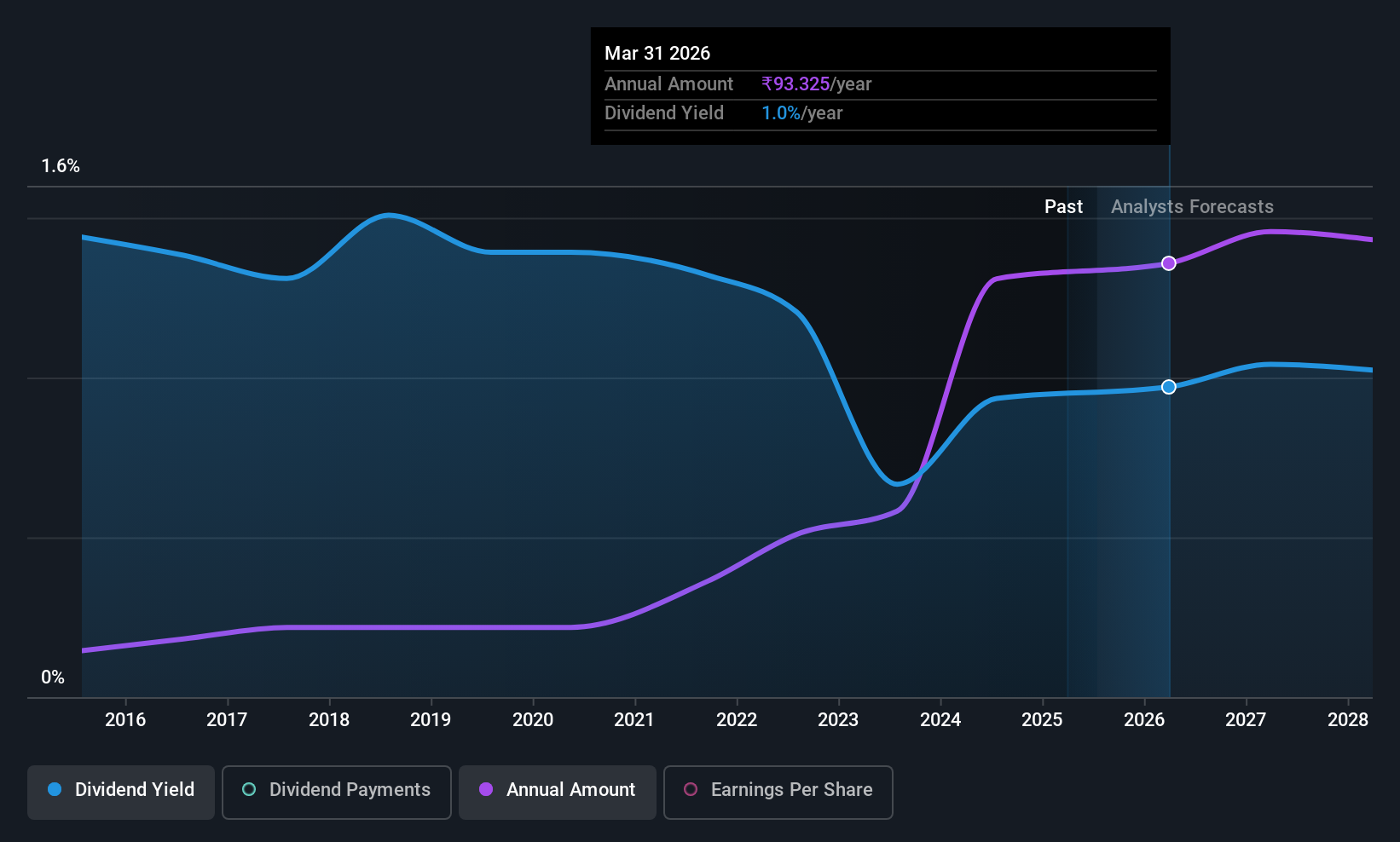
Task: Click the 1.6% y-axis label
Action: (61, 166)
